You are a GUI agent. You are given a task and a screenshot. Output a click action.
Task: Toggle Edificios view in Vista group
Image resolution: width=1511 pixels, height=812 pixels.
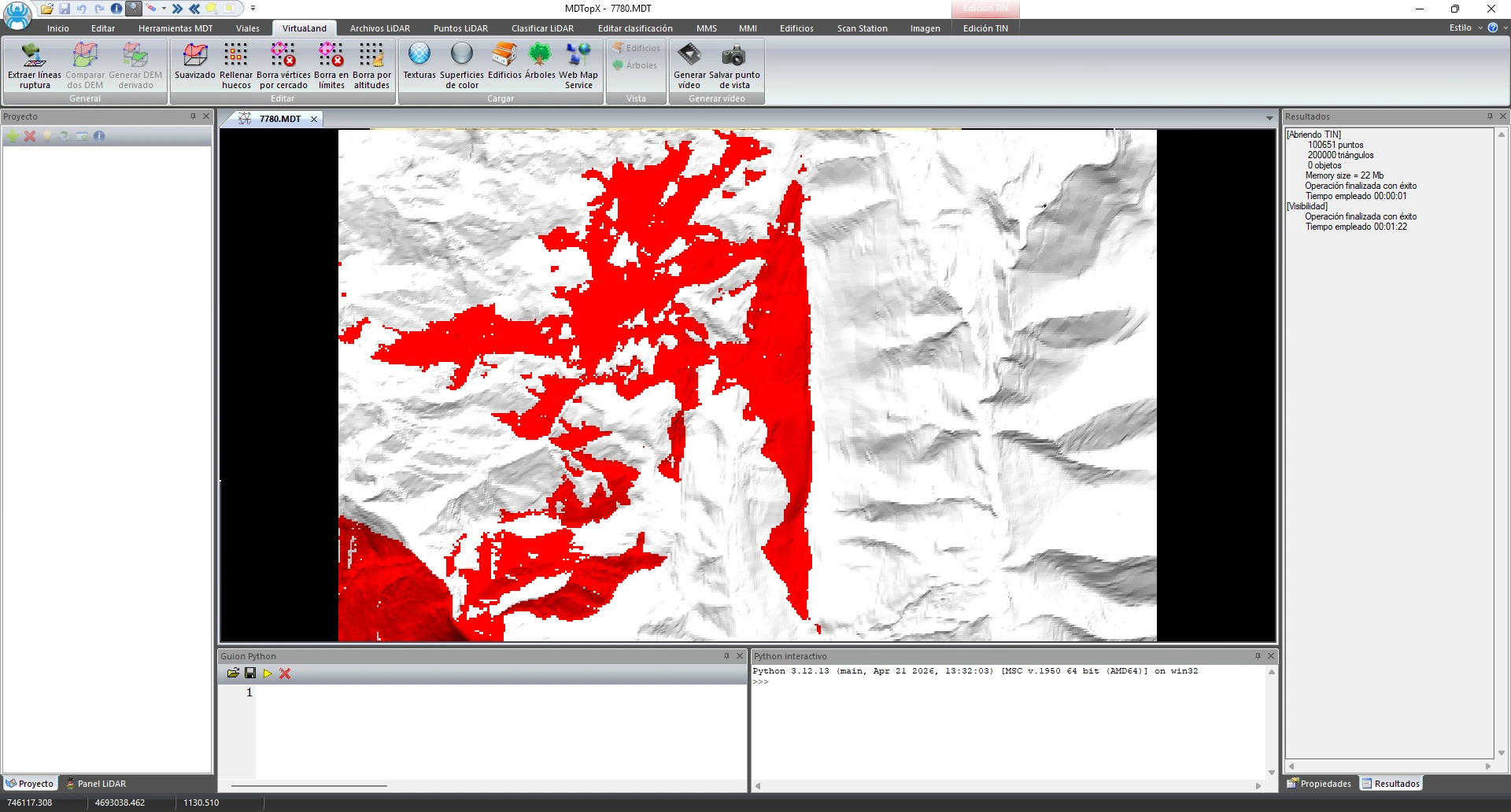(x=636, y=48)
